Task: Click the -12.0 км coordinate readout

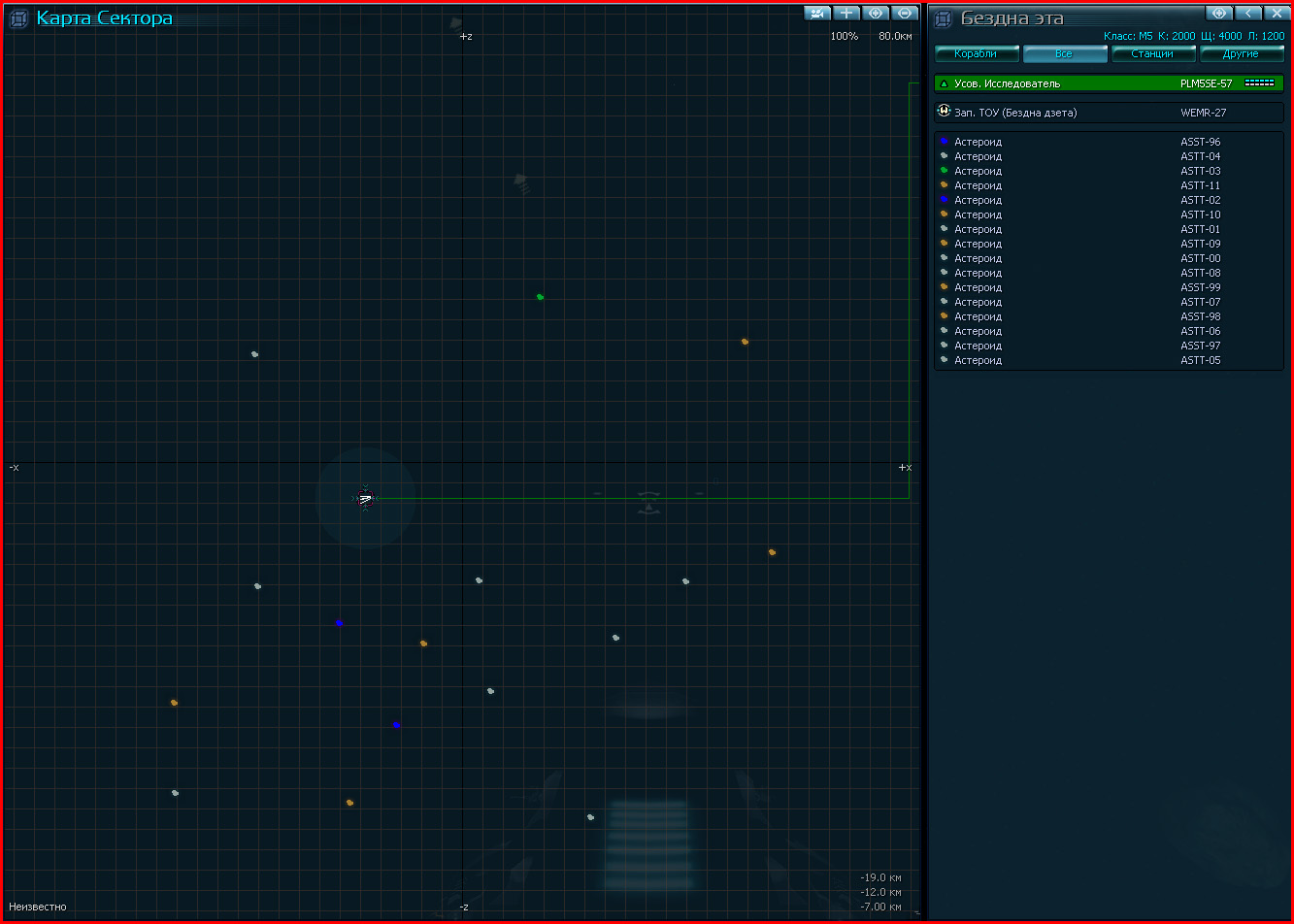Action: click(880, 892)
